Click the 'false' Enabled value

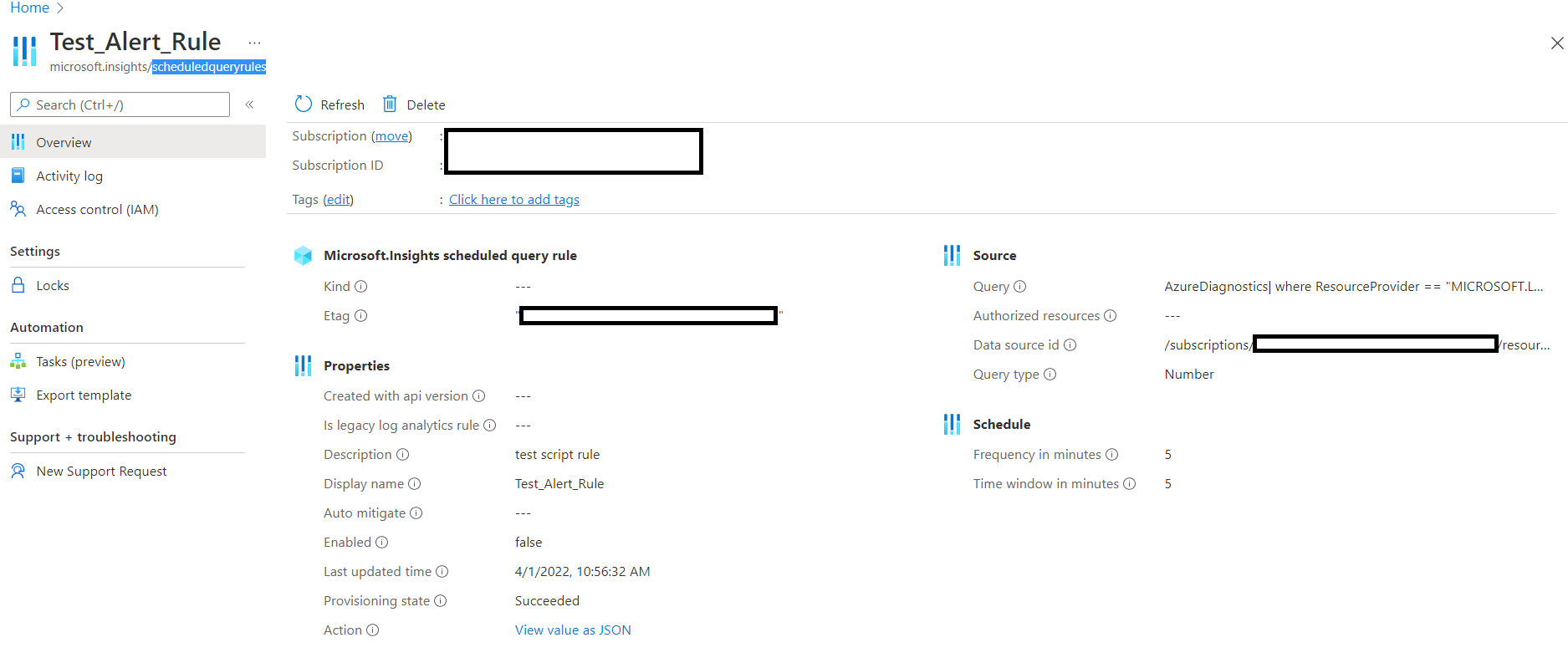[x=529, y=542]
